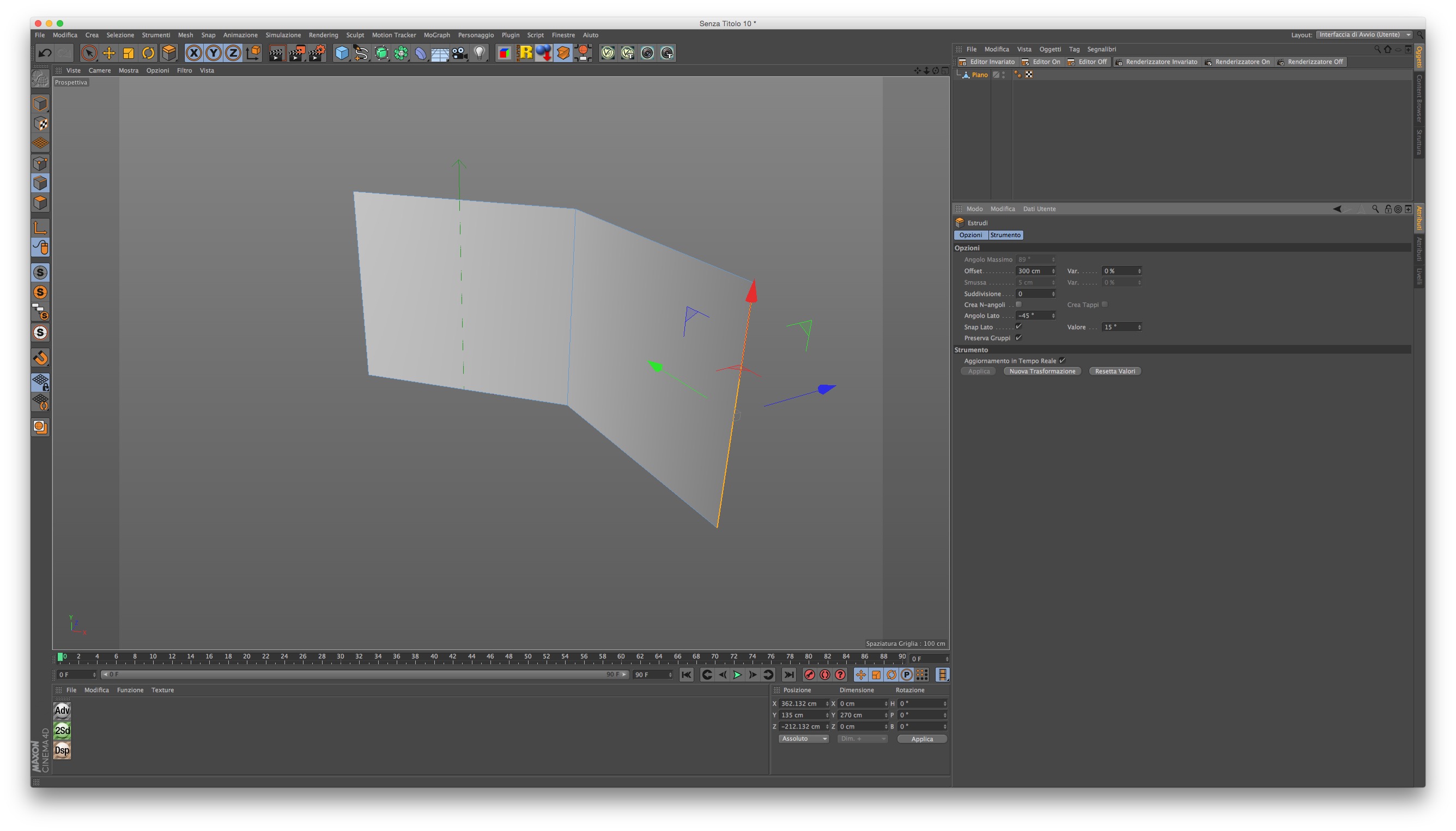Enable Crea N-angoli checkbox
The width and height of the screenshot is (1456, 831).
(x=1018, y=305)
